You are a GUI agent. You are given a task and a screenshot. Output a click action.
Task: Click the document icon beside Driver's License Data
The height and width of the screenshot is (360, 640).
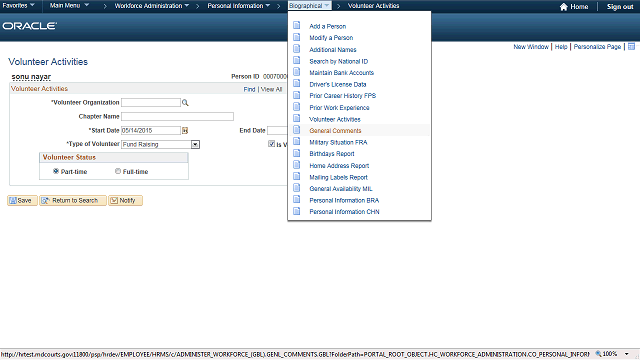tap(297, 83)
